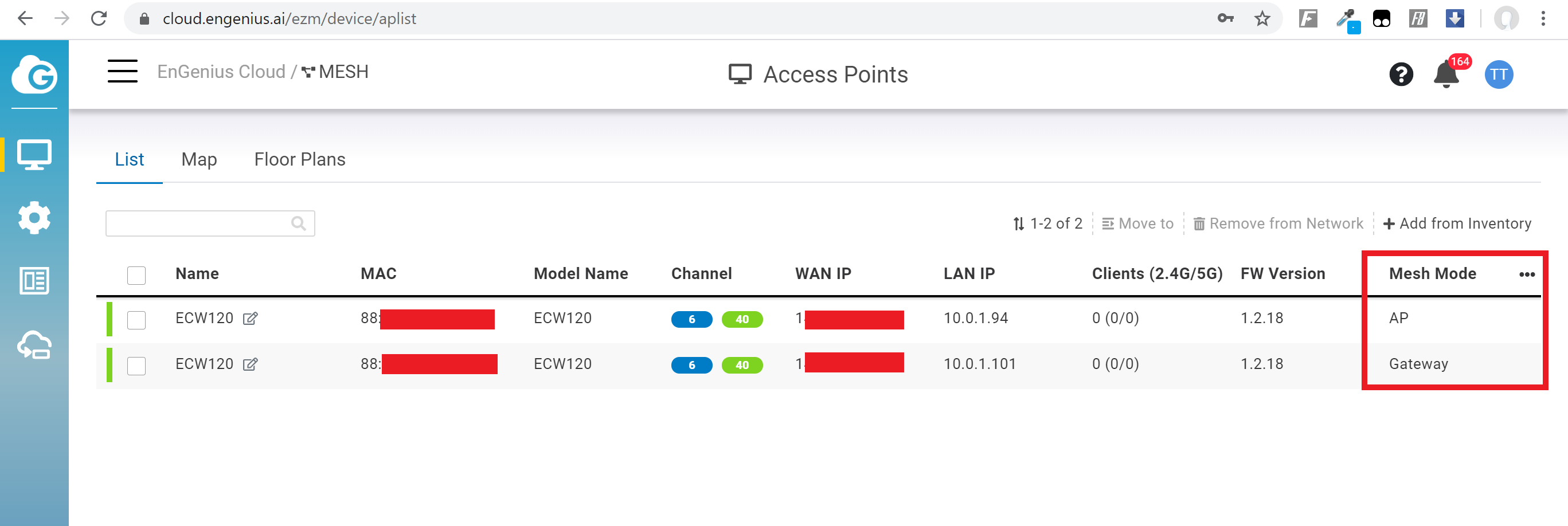Click the blue download extension icon
Screen dimensions: 1568x526
(x=1455, y=19)
